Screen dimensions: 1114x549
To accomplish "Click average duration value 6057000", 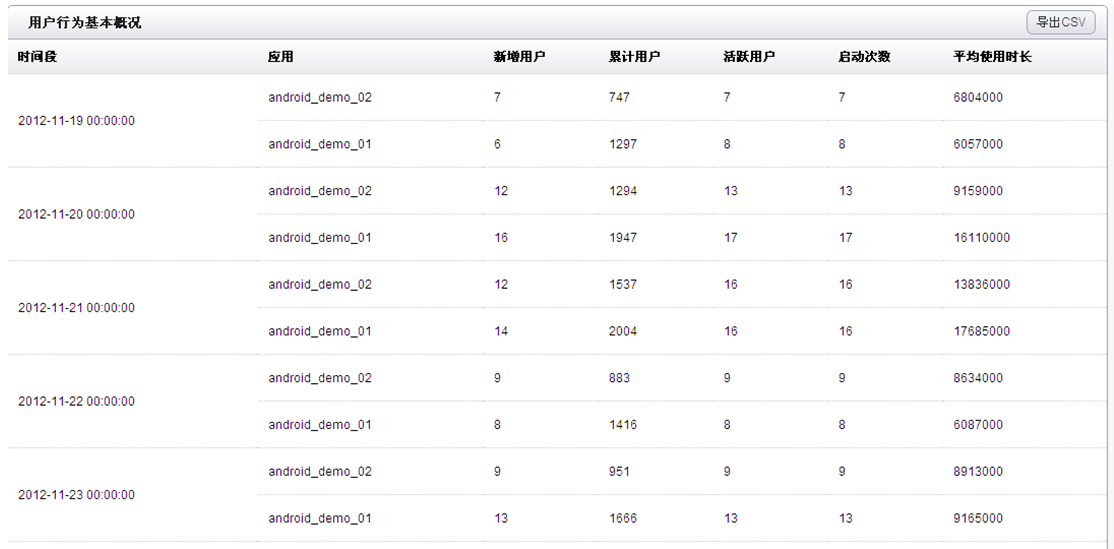I will click(978, 144).
